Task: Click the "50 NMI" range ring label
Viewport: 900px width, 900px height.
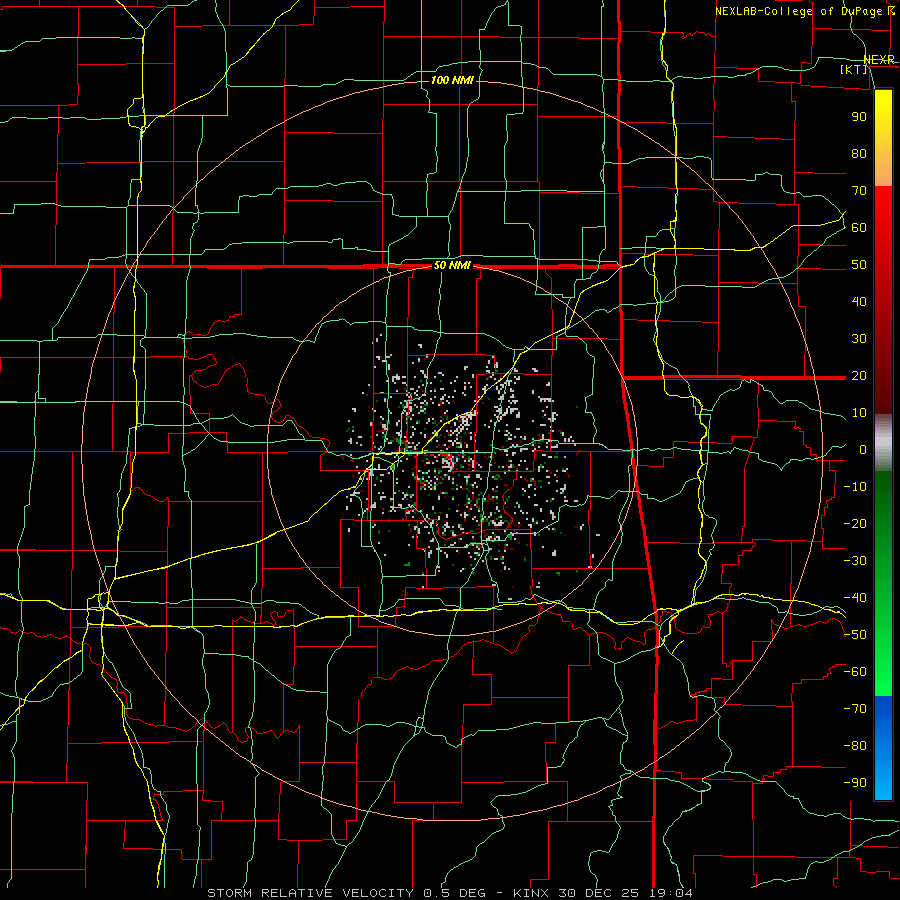Action: point(452,265)
